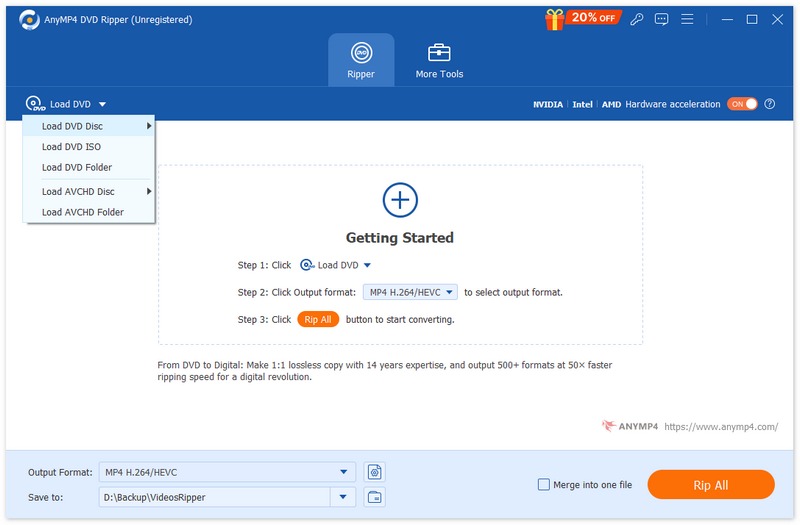The image size is (800, 525).
Task: Expand the Save to path dropdown arrow
Action: pyautogui.click(x=343, y=497)
